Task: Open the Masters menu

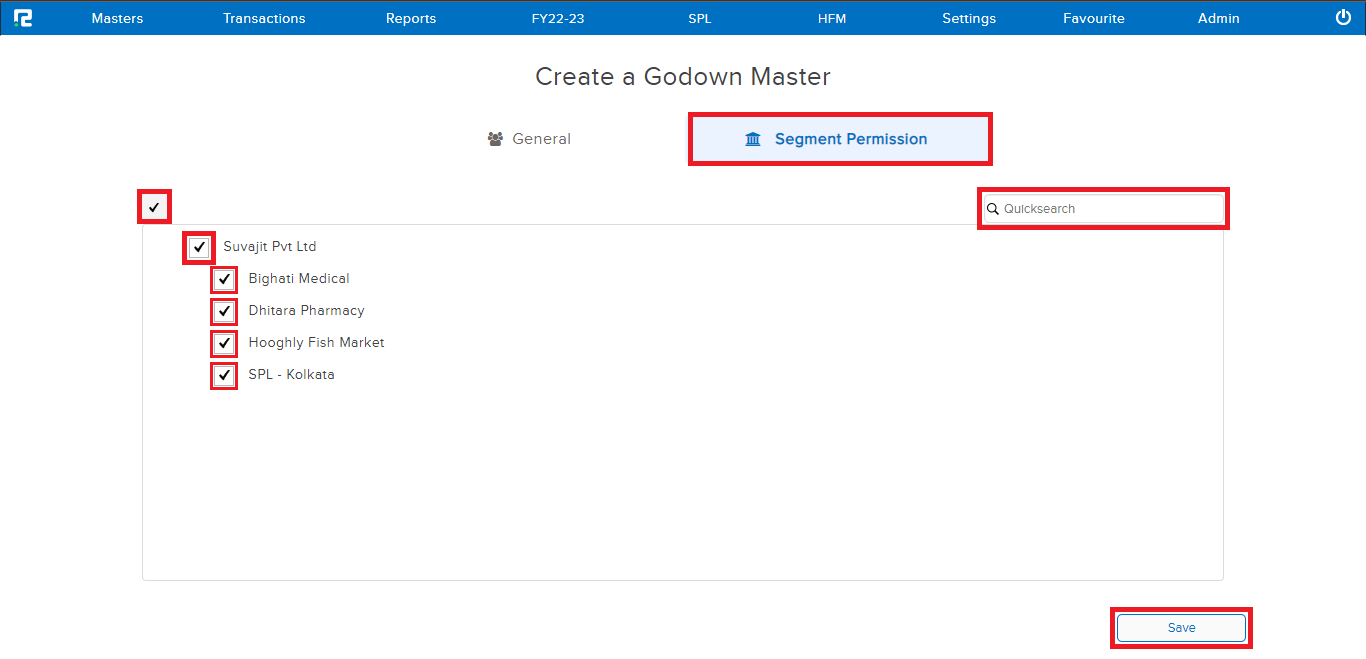Action: (117, 18)
